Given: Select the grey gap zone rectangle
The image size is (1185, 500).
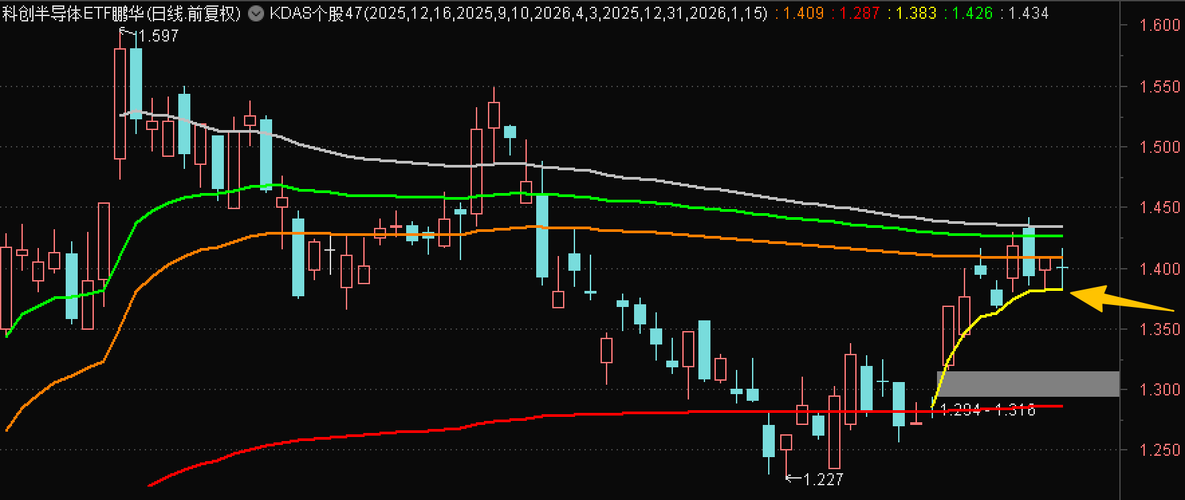Looking at the screenshot, I should (x=1029, y=384).
